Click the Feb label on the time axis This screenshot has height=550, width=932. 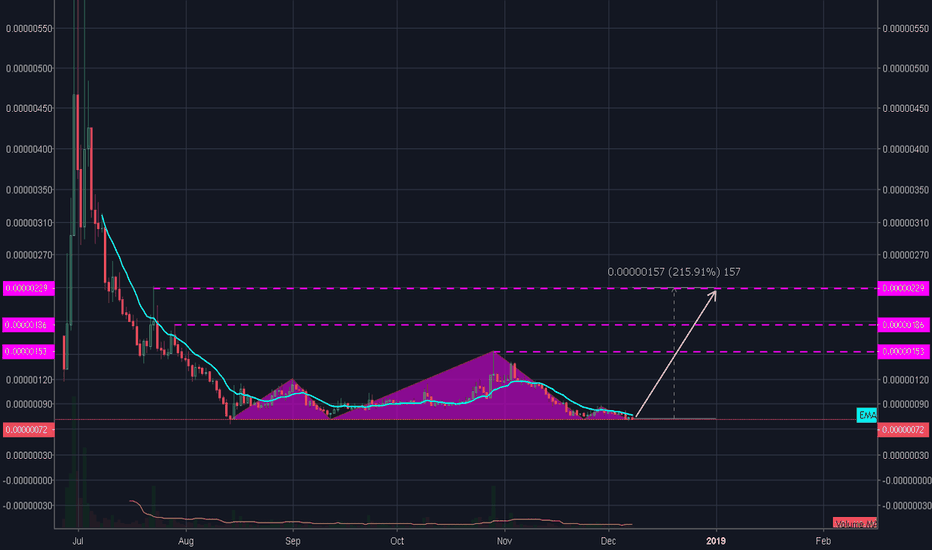pos(823,540)
